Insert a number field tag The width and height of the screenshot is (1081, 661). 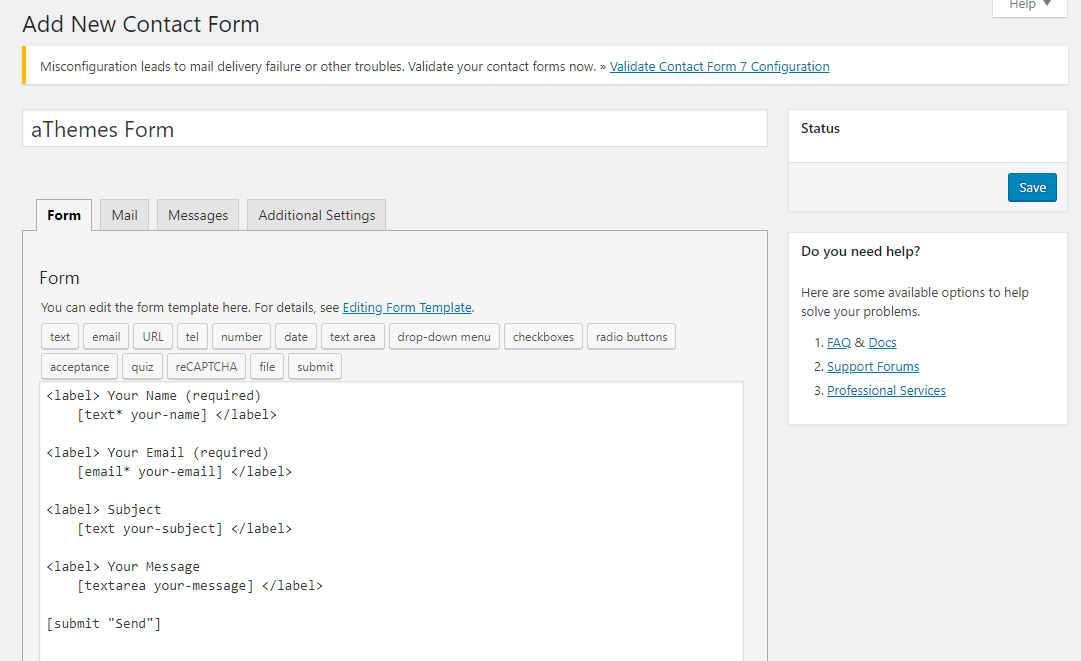pos(242,337)
